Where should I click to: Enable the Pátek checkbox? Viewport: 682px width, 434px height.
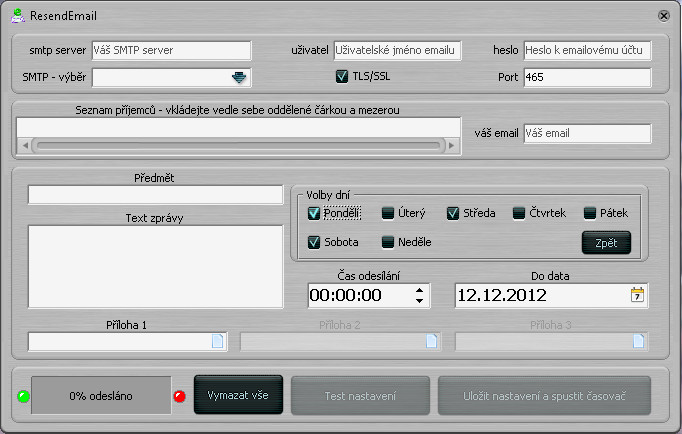click(589, 213)
